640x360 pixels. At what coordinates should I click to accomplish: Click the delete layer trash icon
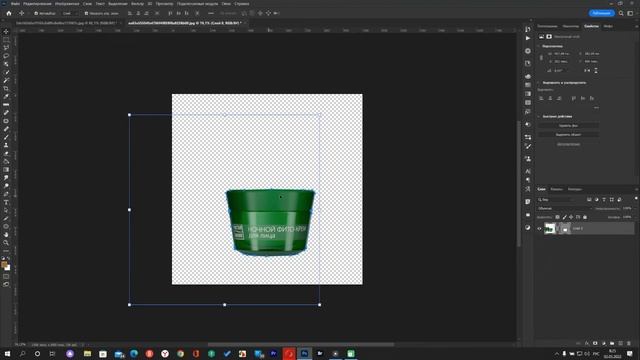point(629,344)
